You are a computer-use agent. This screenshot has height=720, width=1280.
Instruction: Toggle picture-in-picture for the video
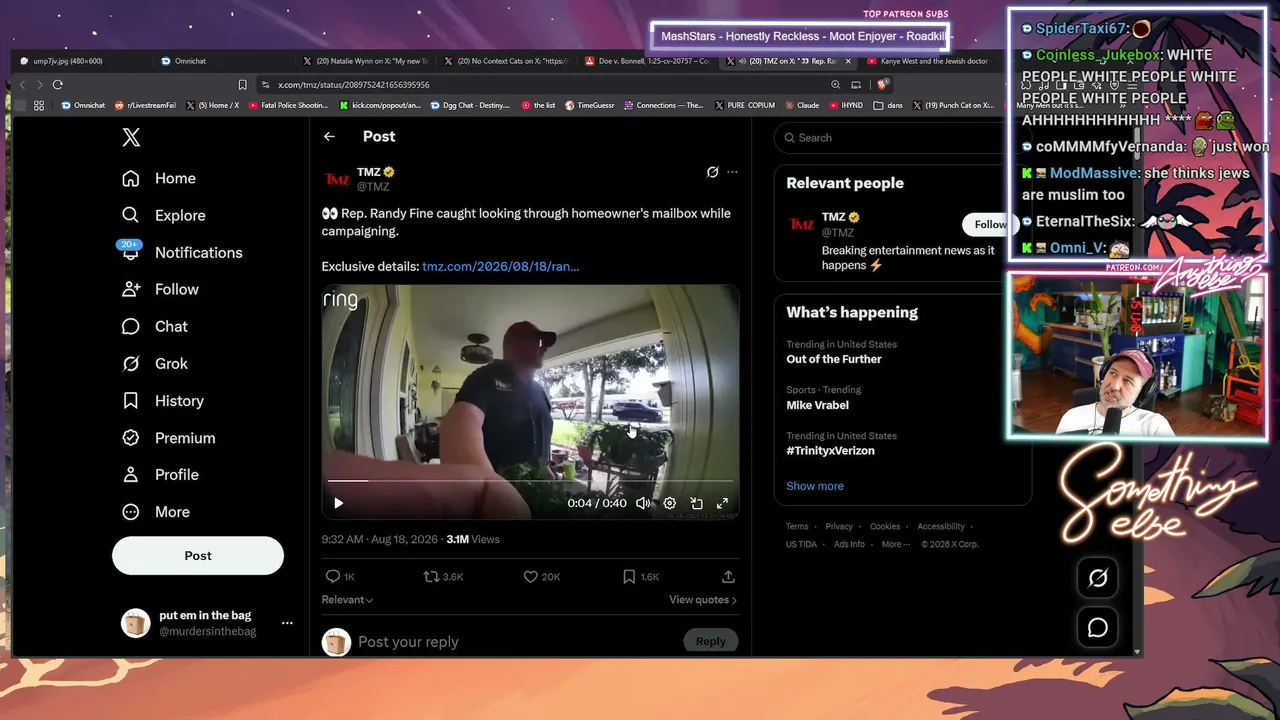[696, 503]
